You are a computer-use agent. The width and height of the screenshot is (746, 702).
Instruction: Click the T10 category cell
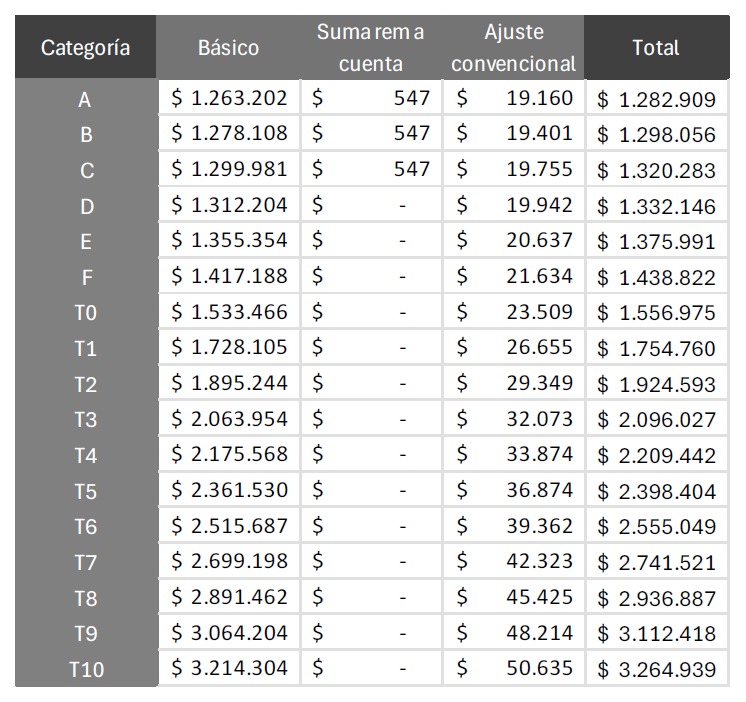pos(86,669)
